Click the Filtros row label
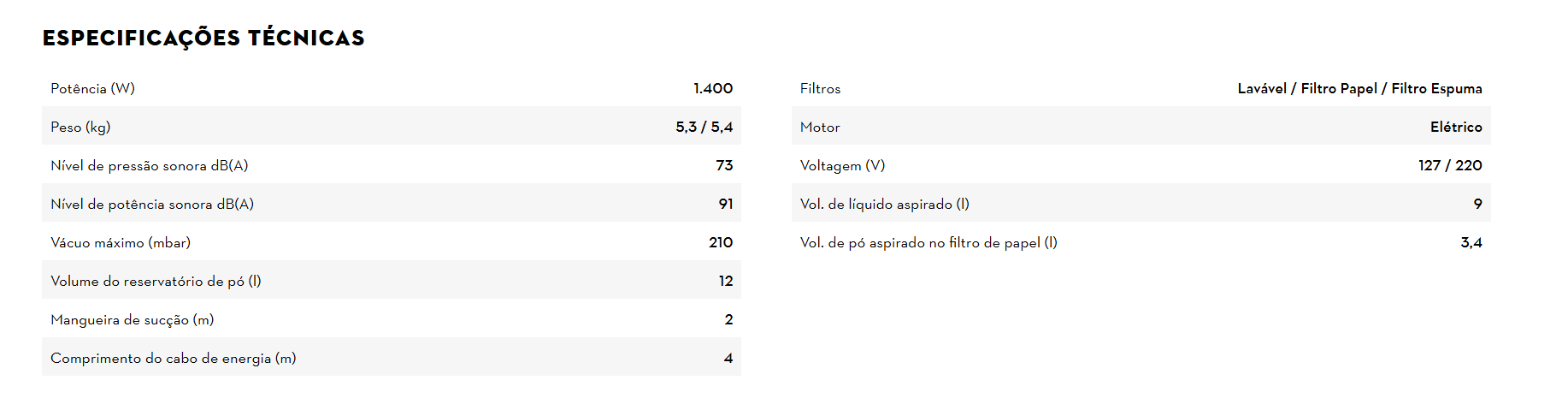The image size is (1568, 410). point(820,88)
